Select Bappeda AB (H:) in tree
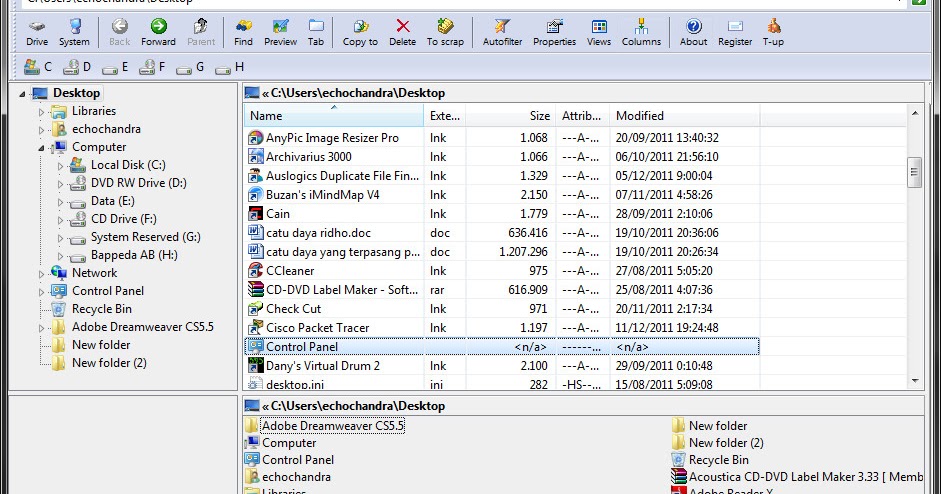The width and height of the screenshot is (941, 494). click(x=134, y=255)
